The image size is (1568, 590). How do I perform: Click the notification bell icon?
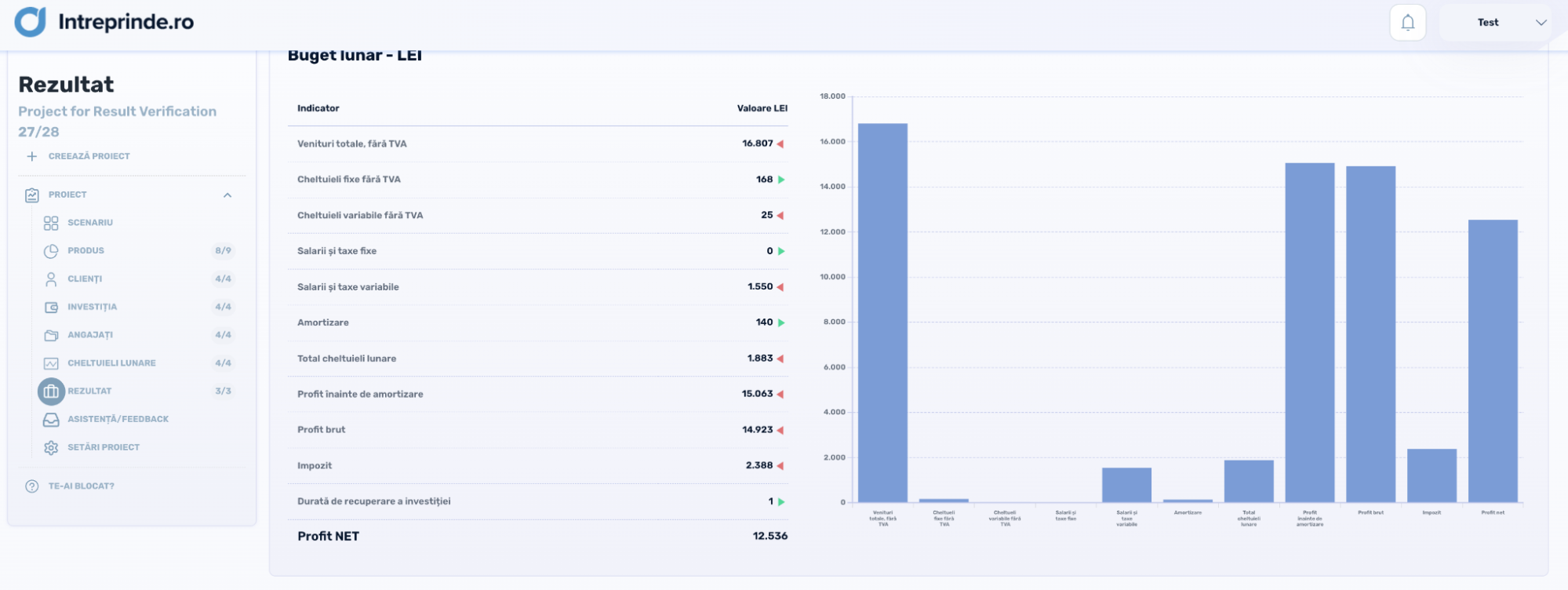[x=1407, y=23]
